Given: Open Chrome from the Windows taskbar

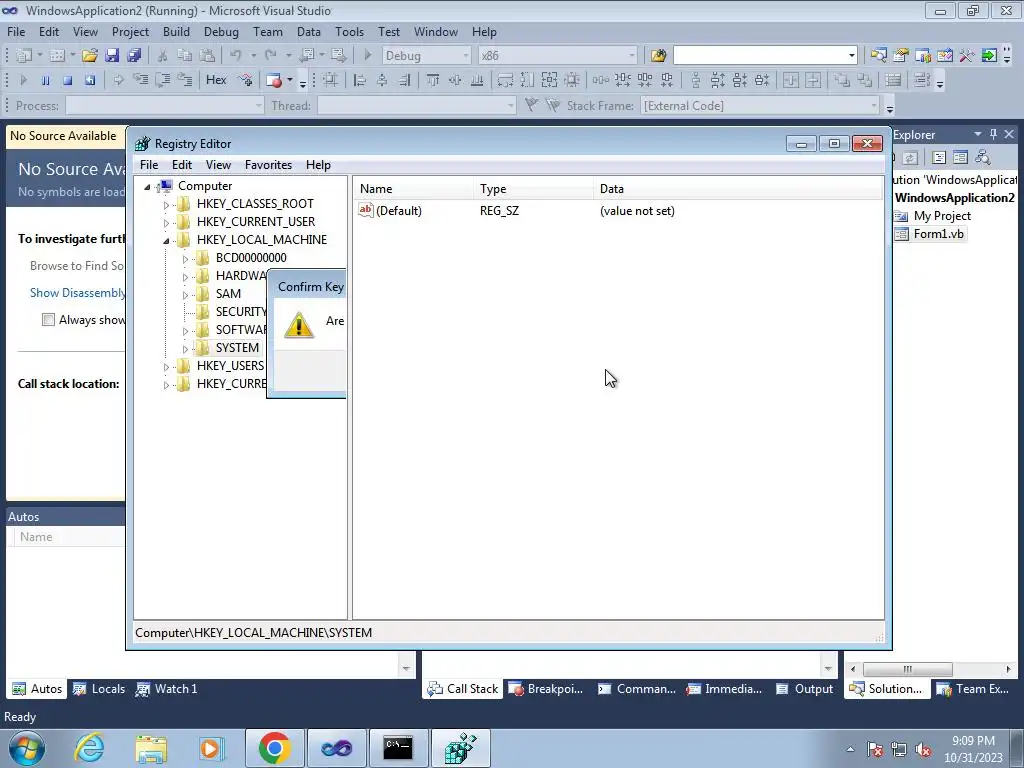Looking at the screenshot, I should coord(274,748).
